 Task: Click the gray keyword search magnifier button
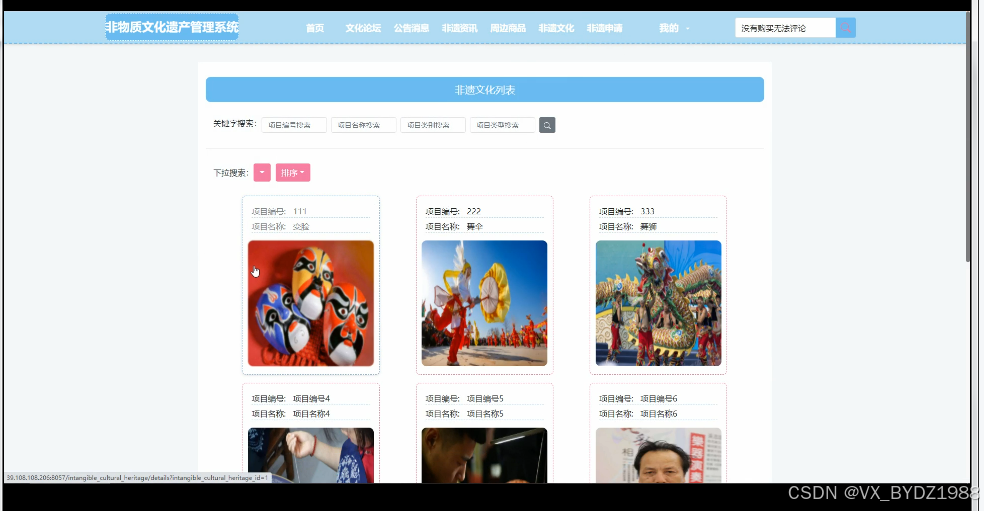point(547,125)
